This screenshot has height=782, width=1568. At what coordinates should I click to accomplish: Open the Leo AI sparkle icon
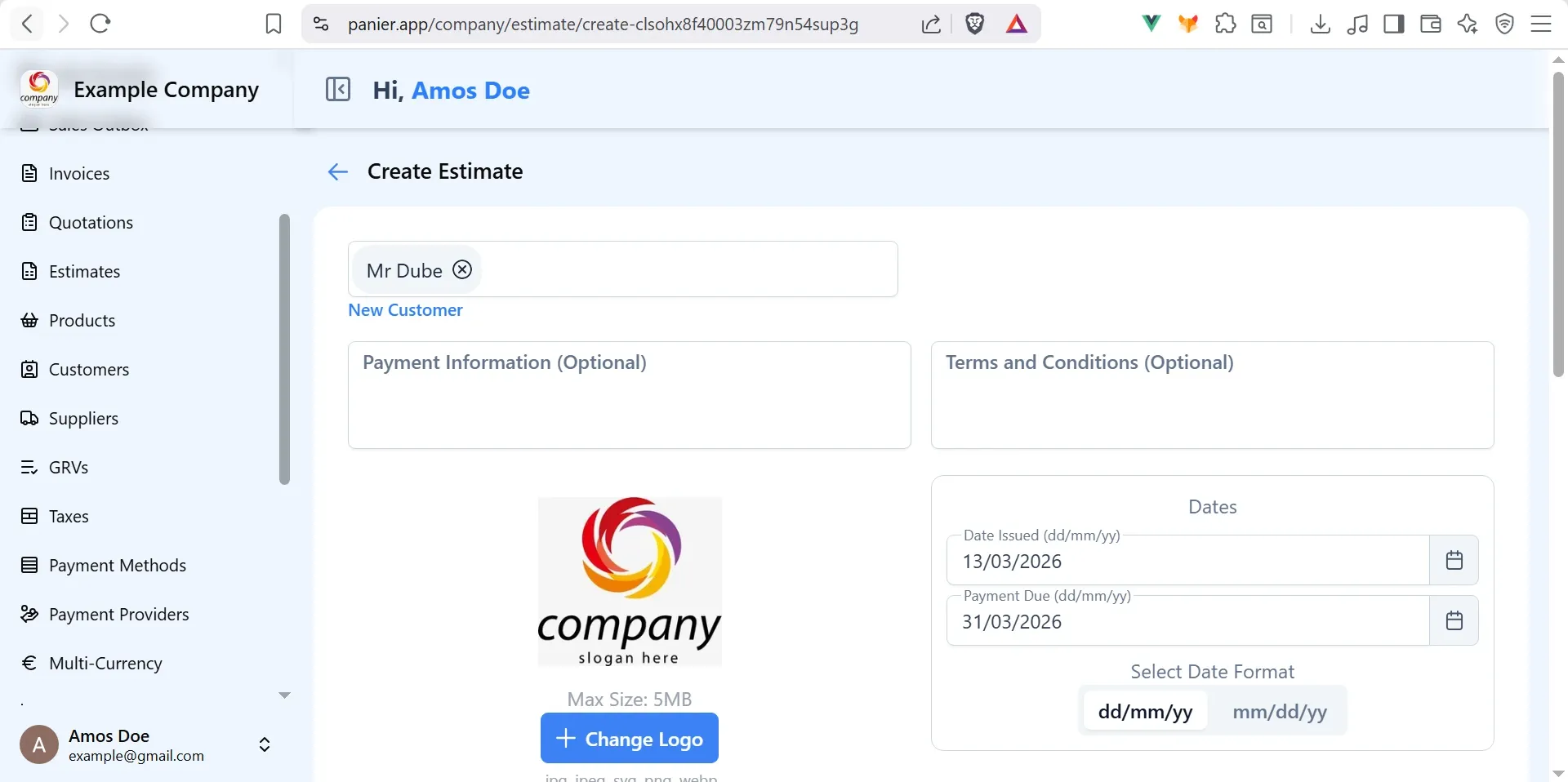(1468, 24)
